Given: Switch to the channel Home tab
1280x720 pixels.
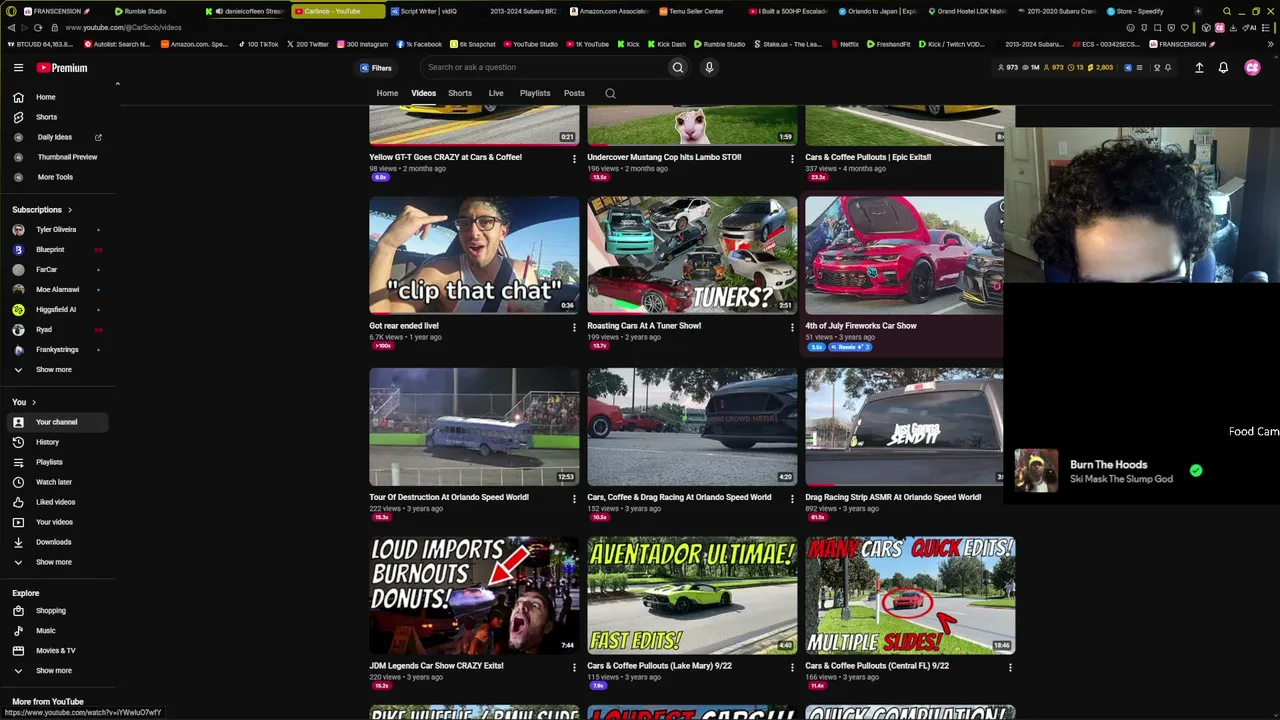Looking at the screenshot, I should point(387,94).
